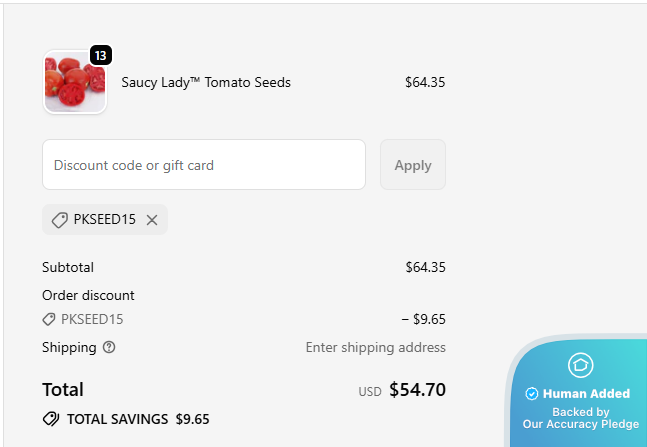Screen dimensions: 647x447
Task: Click the Shipping help question mark icon
Action: (x=109, y=348)
